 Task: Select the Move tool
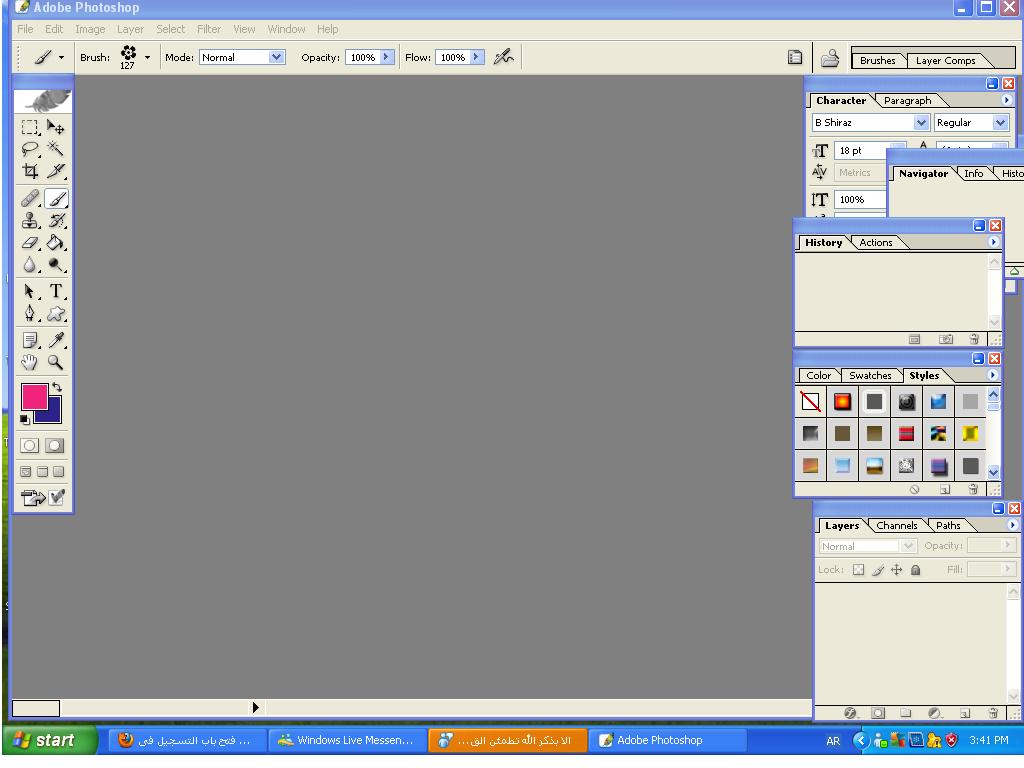[56, 127]
